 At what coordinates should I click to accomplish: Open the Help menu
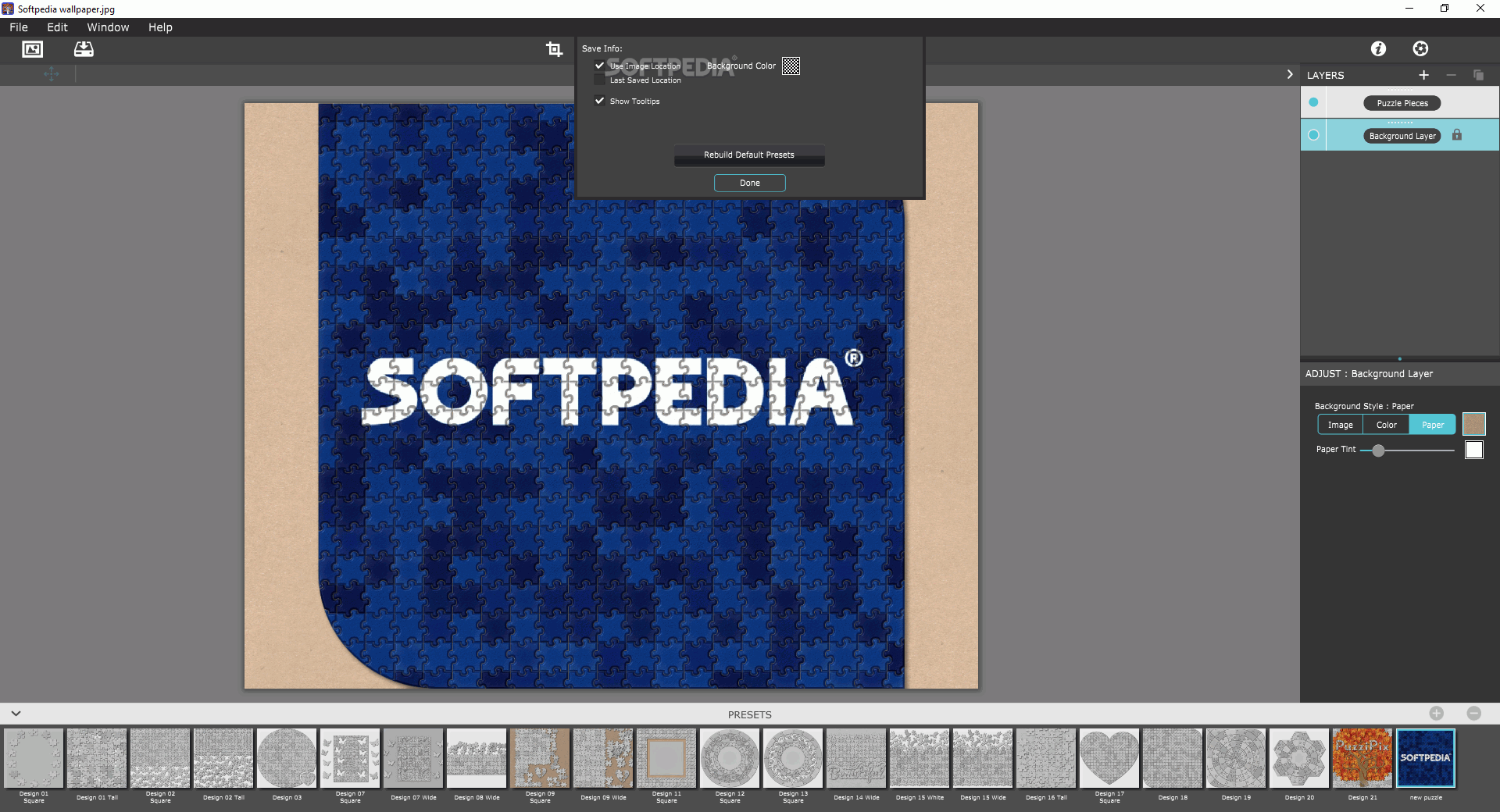(x=160, y=27)
